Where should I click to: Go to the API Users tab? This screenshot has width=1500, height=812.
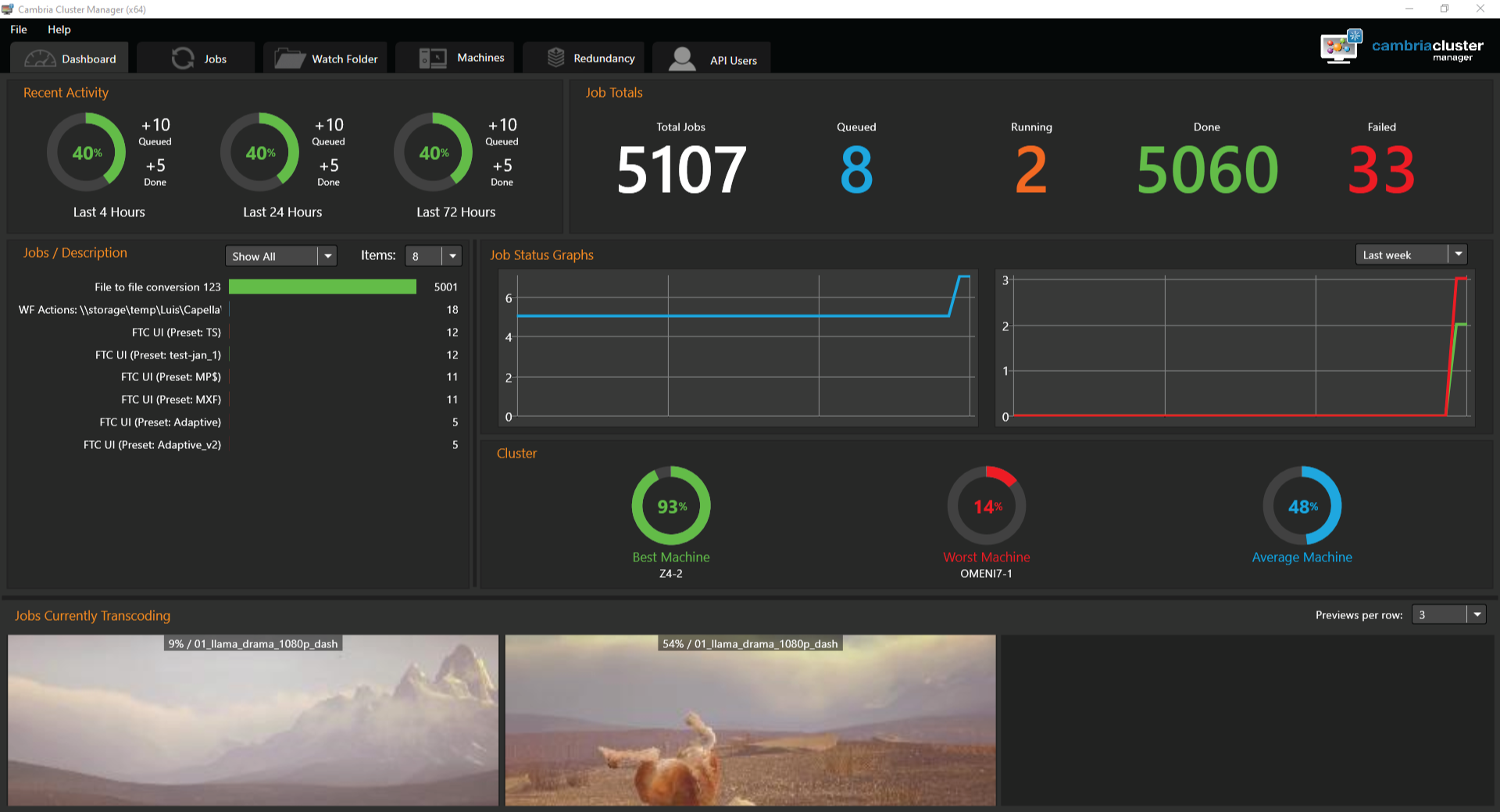click(x=712, y=59)
